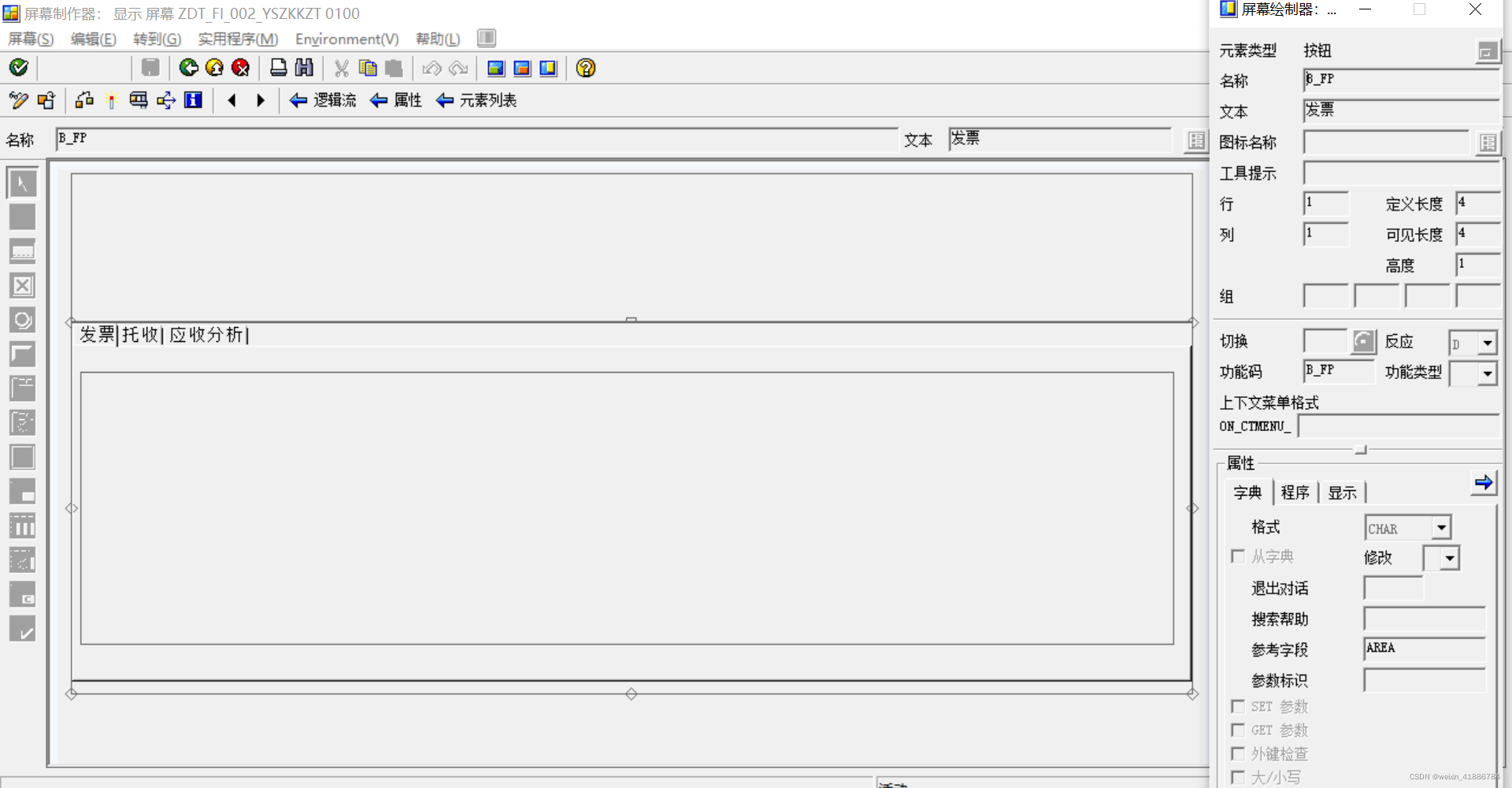1512x788 pixels.
Task: Click the Print icon
Action: [278, 68]
